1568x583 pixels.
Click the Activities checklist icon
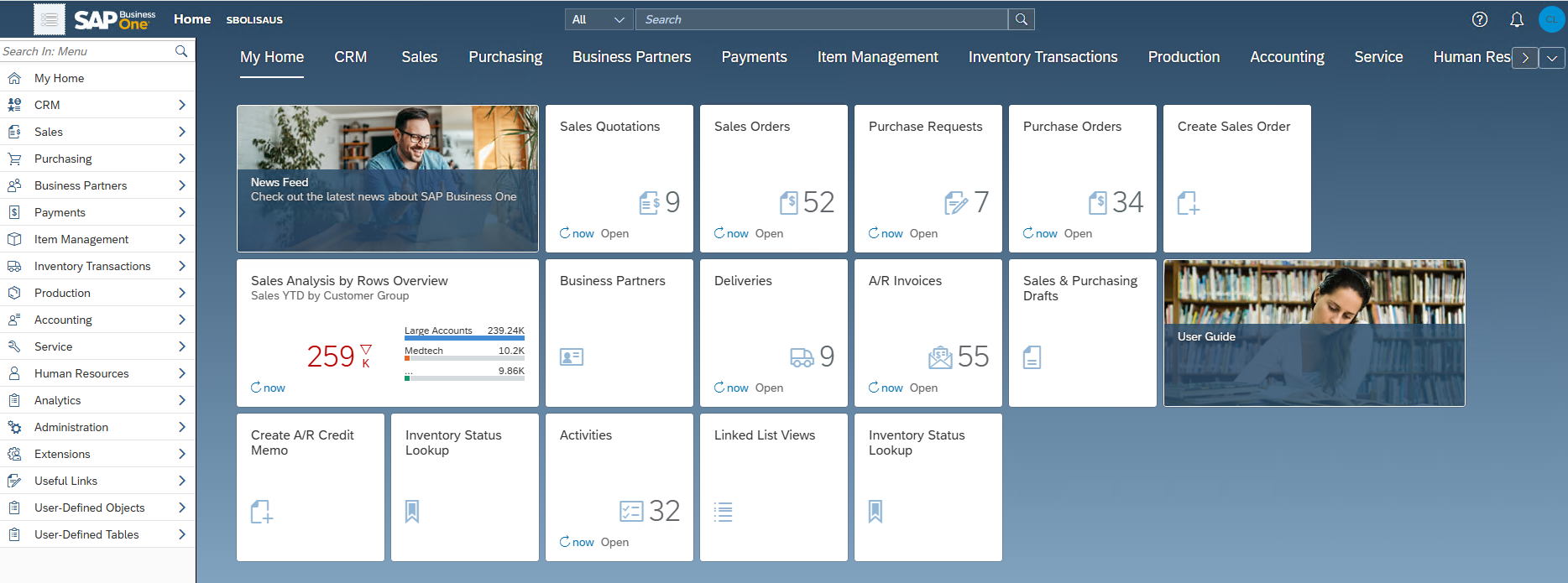point(631,511)
